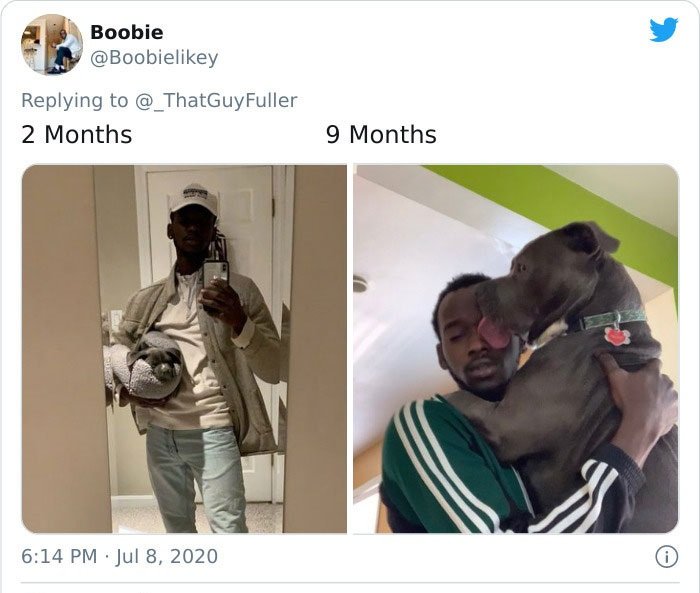Click the 2 Months caption text
This screenshot has height=593, width=700.
coord(77,134)
